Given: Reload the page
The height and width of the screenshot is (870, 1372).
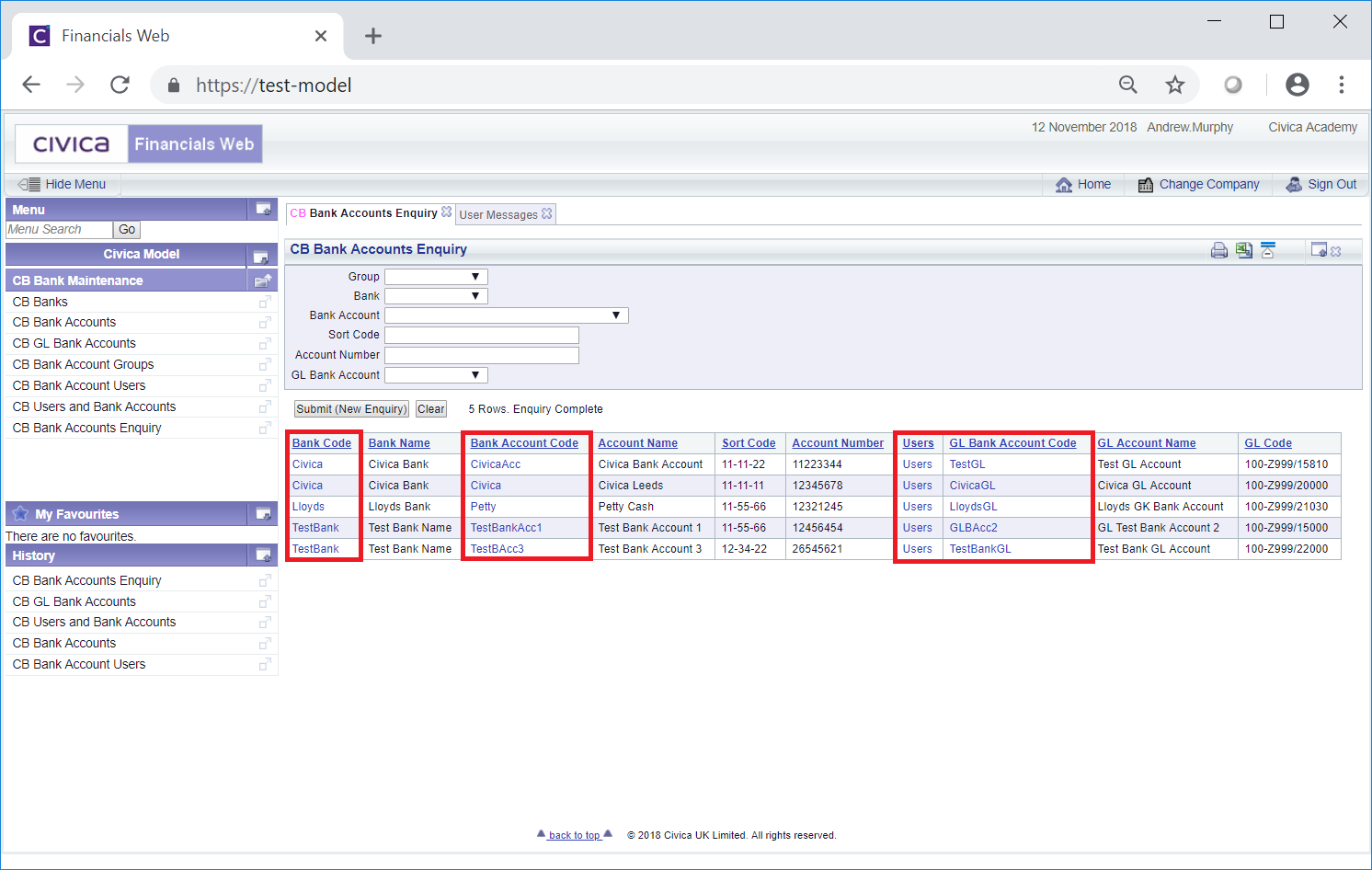Looking at the screenshot, I should pos(120,85).
